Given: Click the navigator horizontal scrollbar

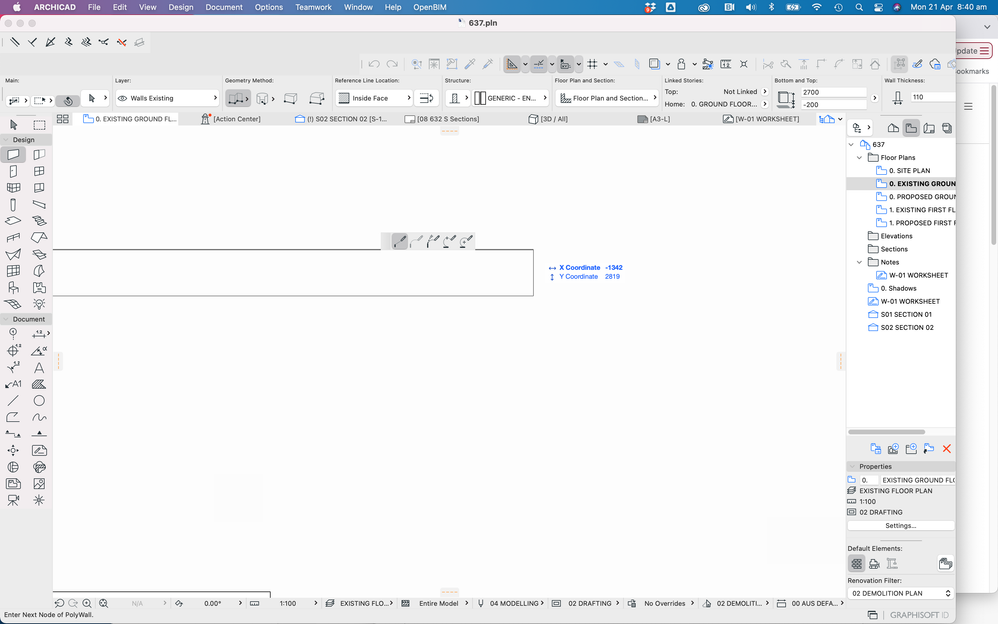Looking at the screenshot, I should (886, 432).
